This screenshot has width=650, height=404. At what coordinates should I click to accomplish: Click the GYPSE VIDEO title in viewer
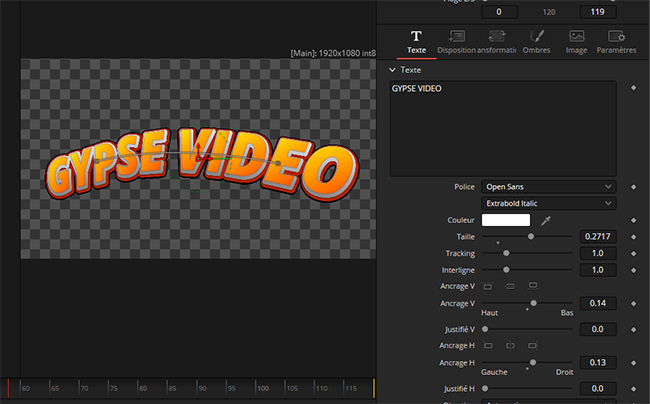[202, 164]
